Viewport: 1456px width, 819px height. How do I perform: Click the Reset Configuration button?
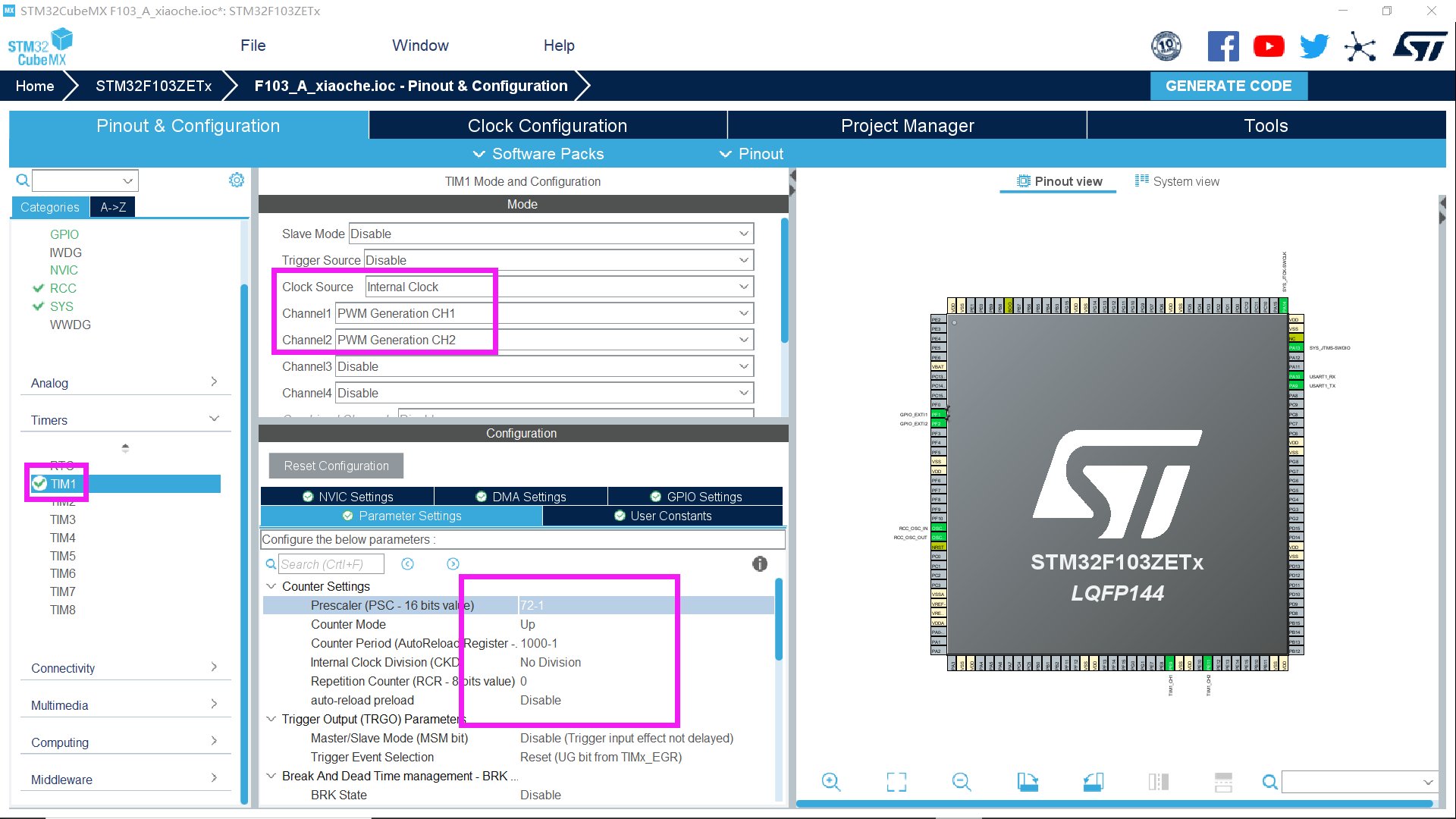point(336,466)
